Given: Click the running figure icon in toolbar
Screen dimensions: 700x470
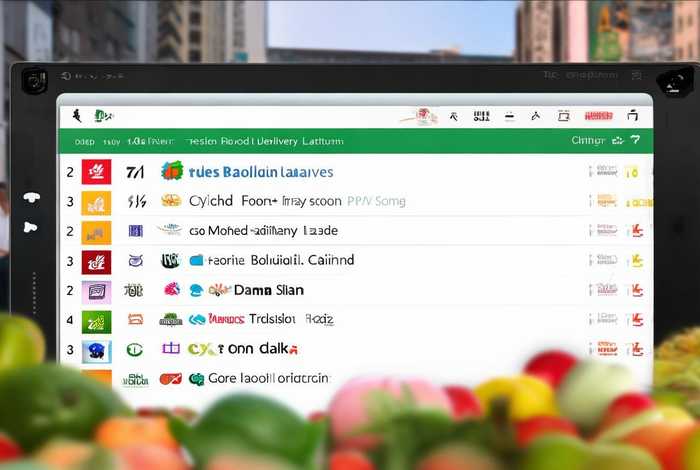Looking at the screenshot, I should click(x=77, y=116).
